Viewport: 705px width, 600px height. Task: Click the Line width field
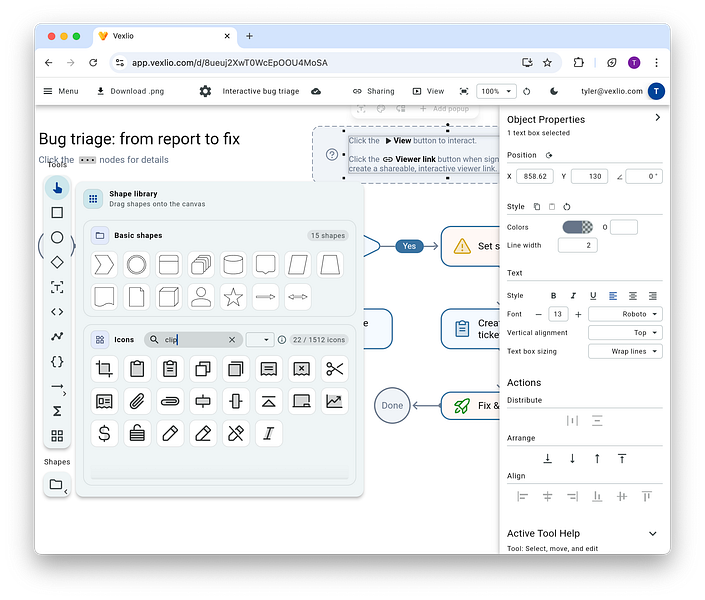[x=577, y=245]
